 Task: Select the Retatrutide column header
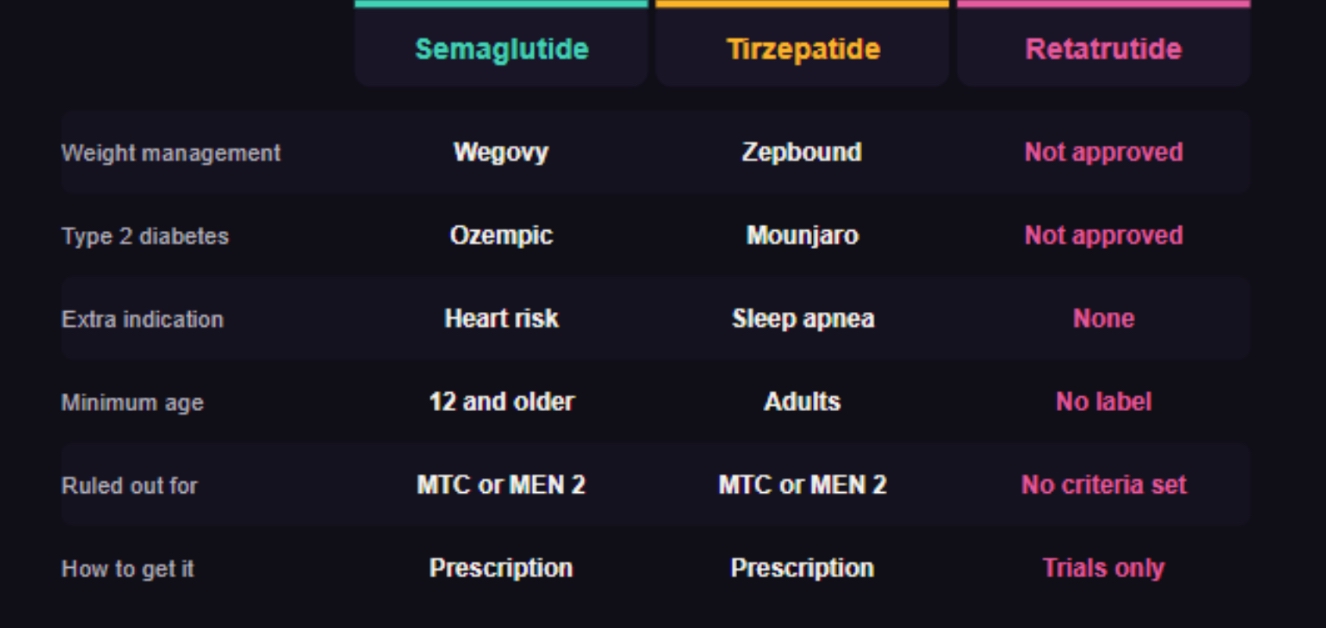click(x=1103, y=49)
